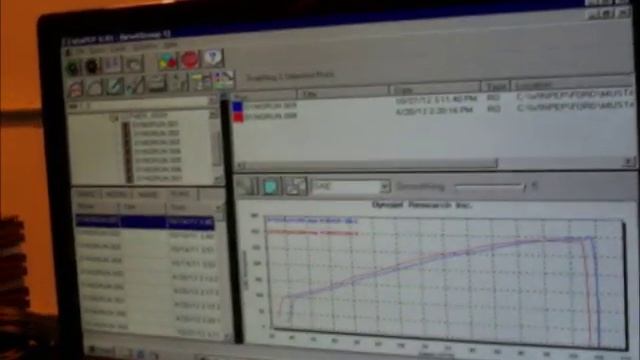The height and width of the screenshot is (360, 640).
Task: Select DYNORUN.001 in the tree list
Action: click(156, 123)
